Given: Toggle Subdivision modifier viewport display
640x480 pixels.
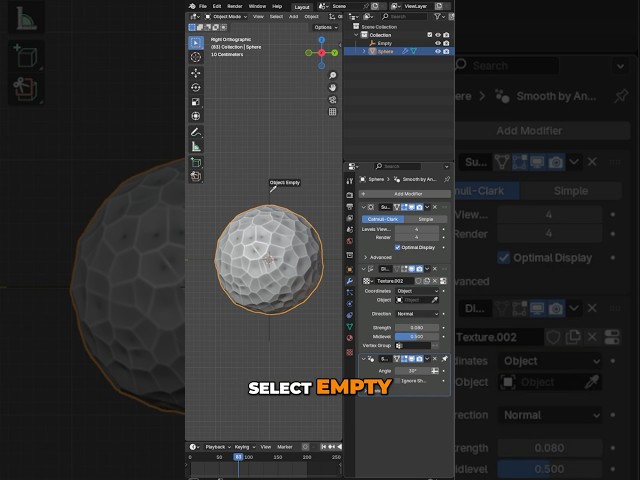Looking at the screenshot, I should (412, 207).
